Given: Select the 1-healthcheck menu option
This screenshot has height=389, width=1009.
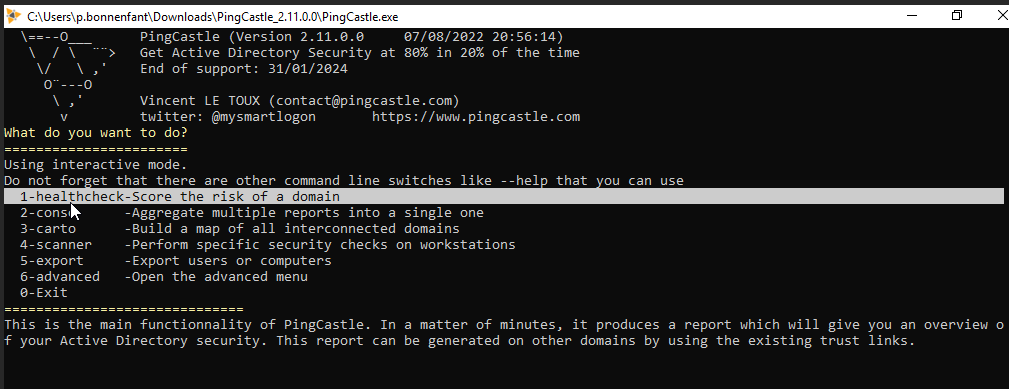Looking at the screenshot, I should (x=504, y=197).
